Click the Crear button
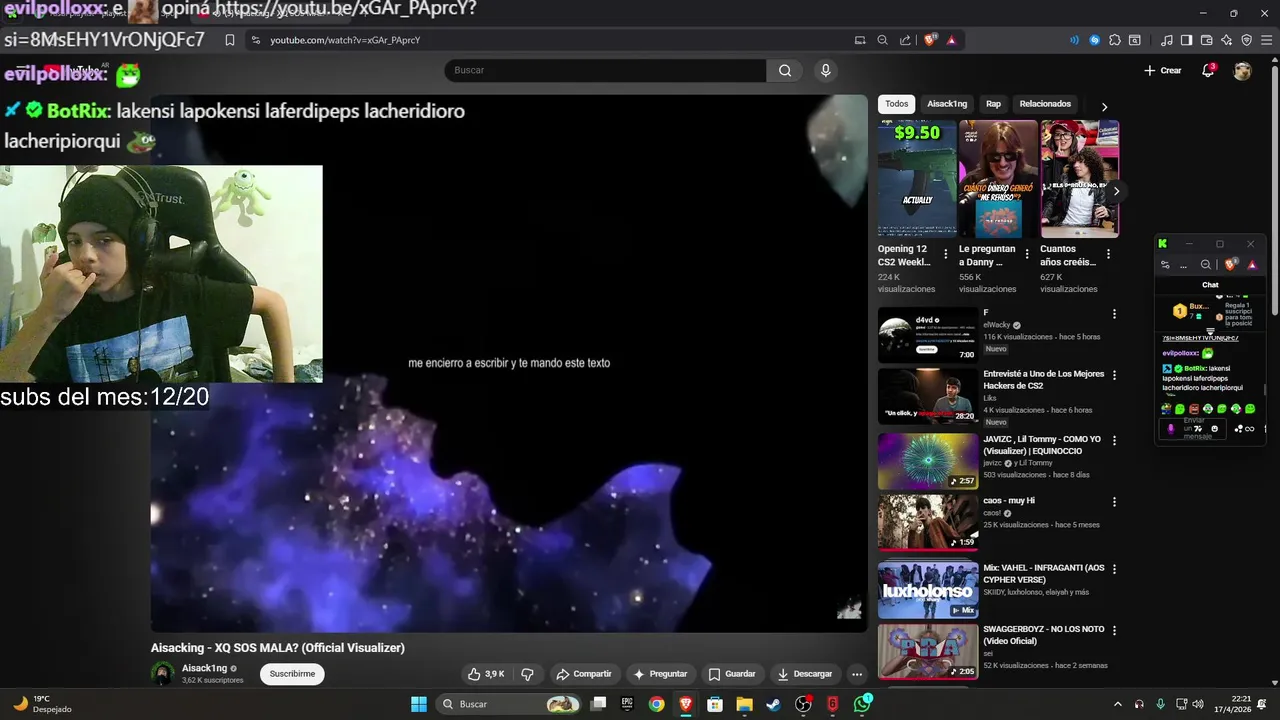 (x=1163, y=71)
